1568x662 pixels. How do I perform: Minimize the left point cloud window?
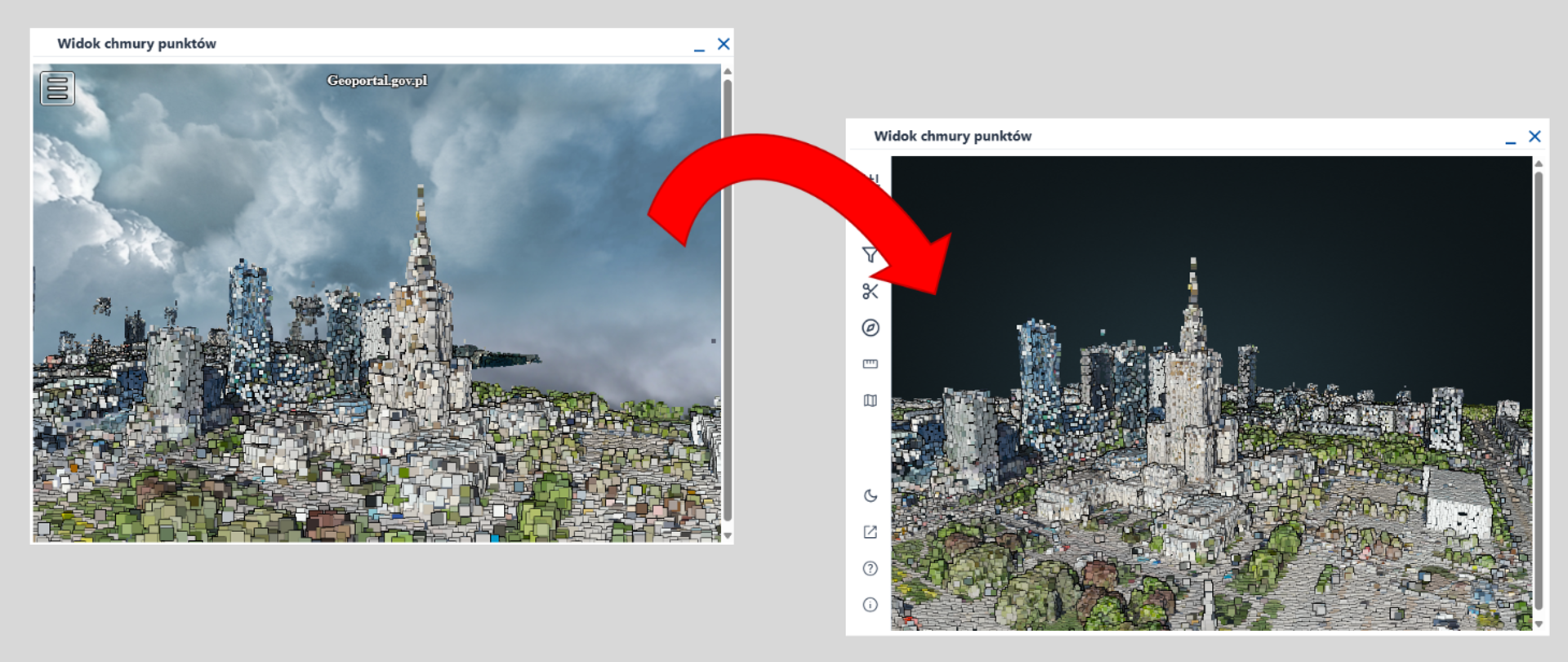click(699, 47)
